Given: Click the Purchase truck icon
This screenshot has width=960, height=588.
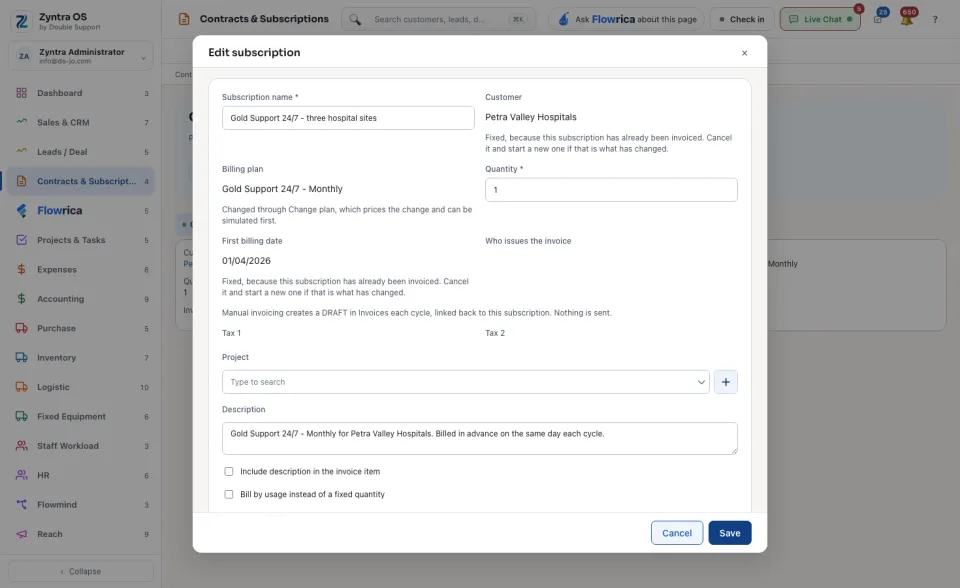Looking at the screenshot, I should 21,328.
